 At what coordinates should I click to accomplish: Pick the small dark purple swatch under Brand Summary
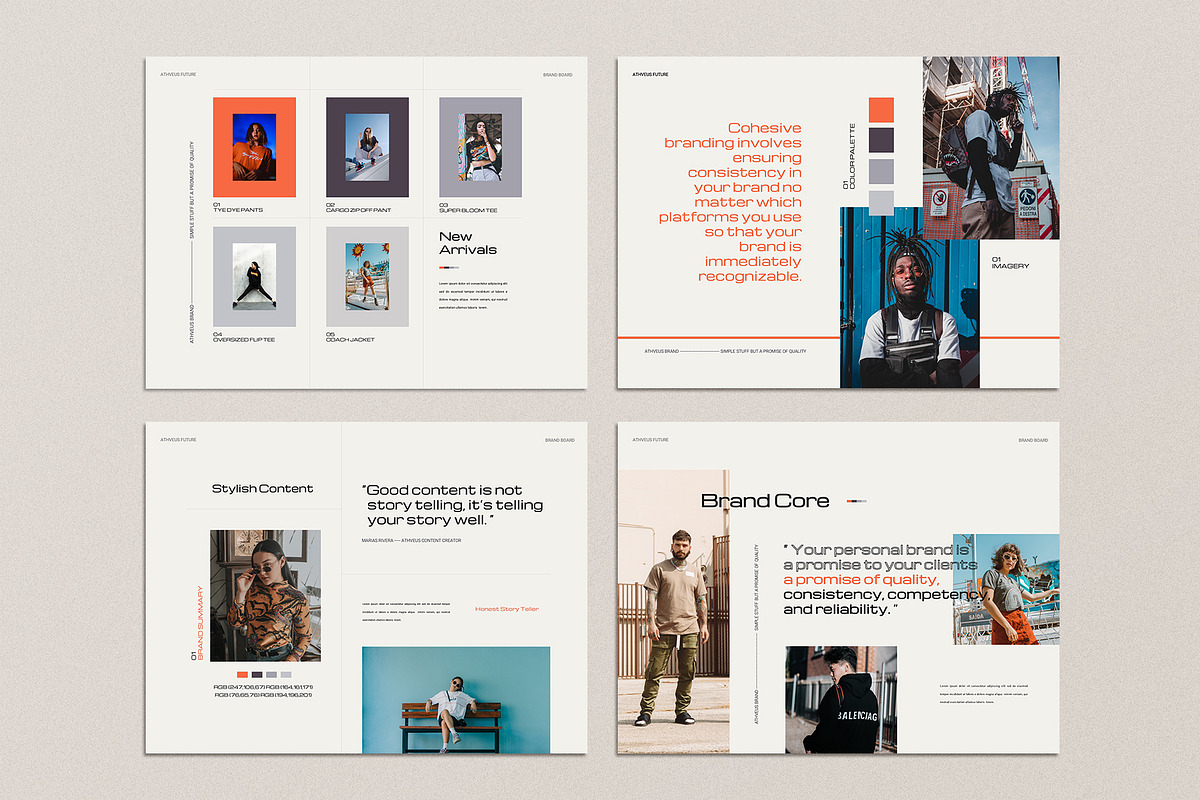(257, 675)
